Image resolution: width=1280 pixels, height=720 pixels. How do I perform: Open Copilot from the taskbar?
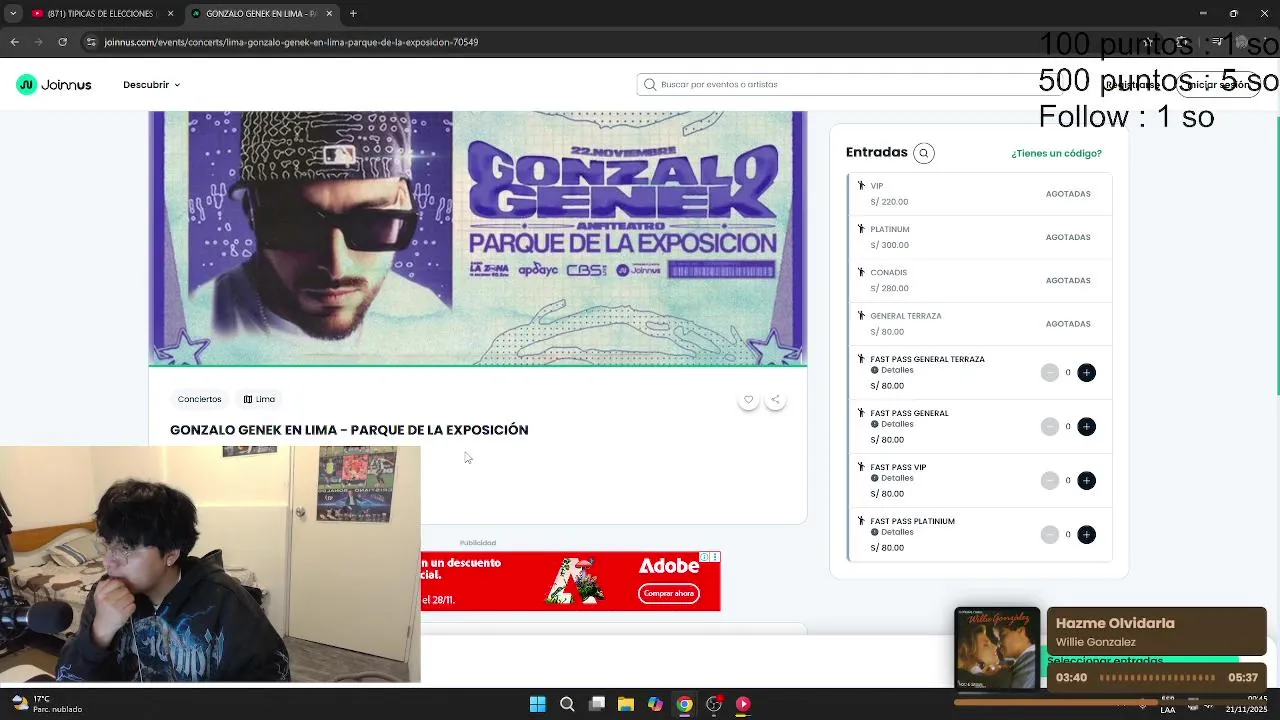pyautogui.click(x=655, y=704)
